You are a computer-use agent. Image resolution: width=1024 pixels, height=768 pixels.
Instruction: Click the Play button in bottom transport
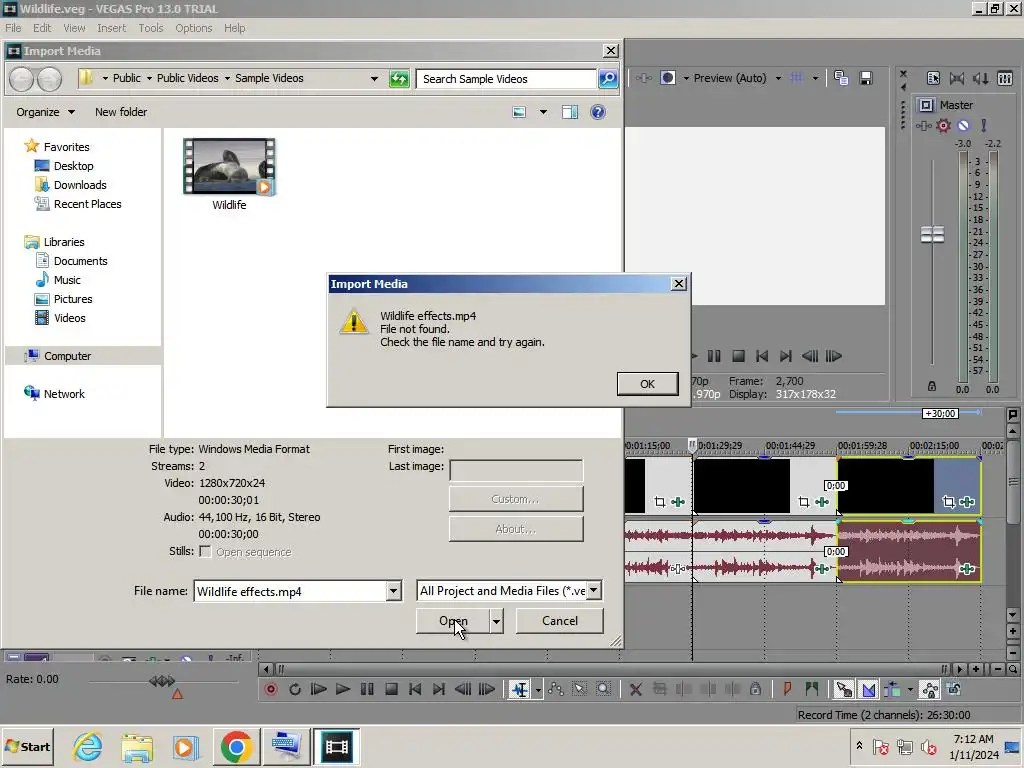click(343, 689)
